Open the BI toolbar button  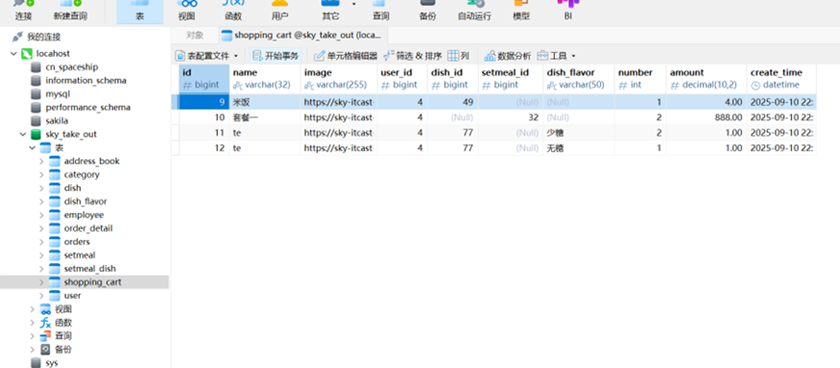tap(568, 11)
